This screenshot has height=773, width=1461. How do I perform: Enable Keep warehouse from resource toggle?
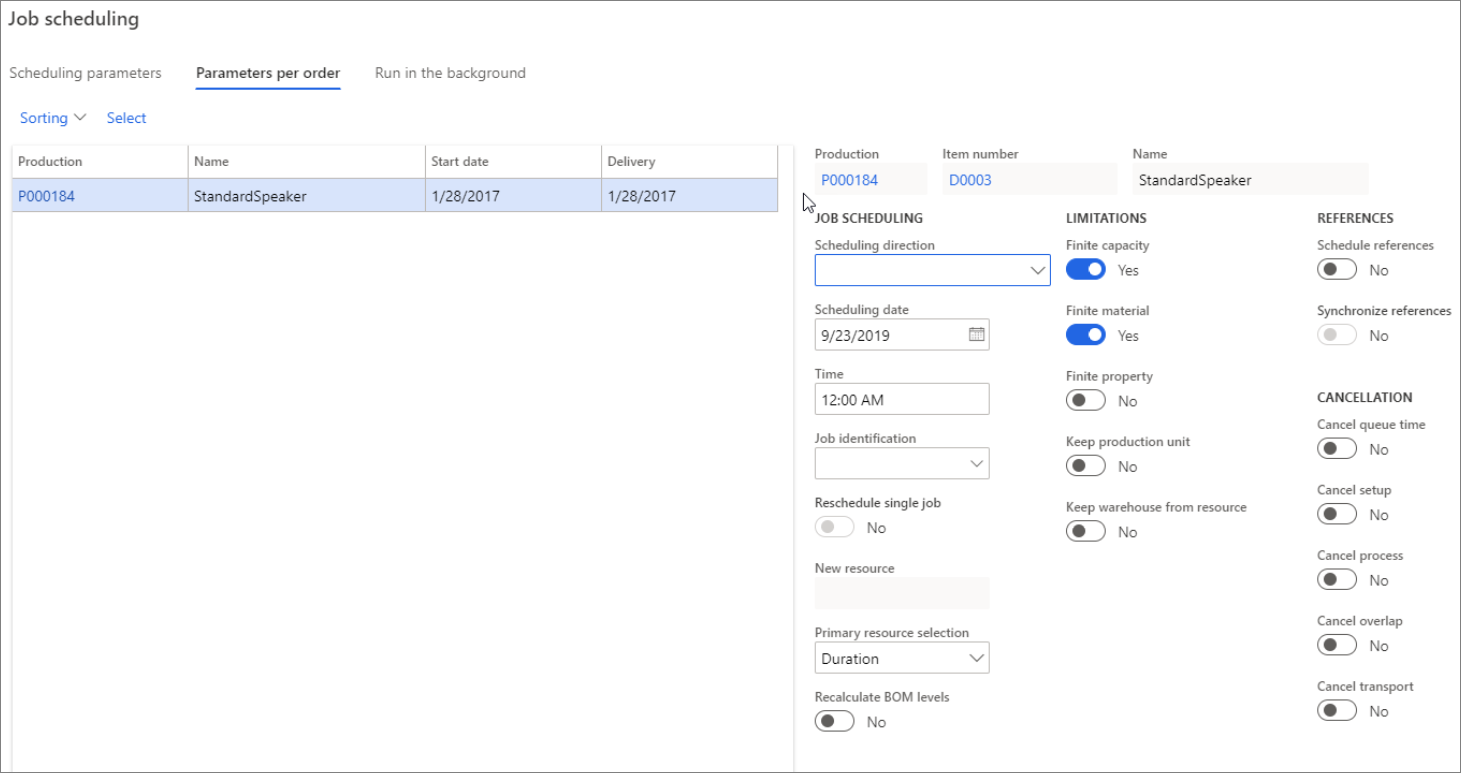[1086, 532]
